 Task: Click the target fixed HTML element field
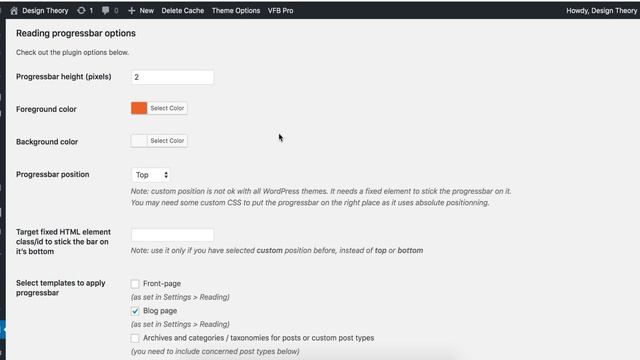pyautogui.click(x=172, y=235)
